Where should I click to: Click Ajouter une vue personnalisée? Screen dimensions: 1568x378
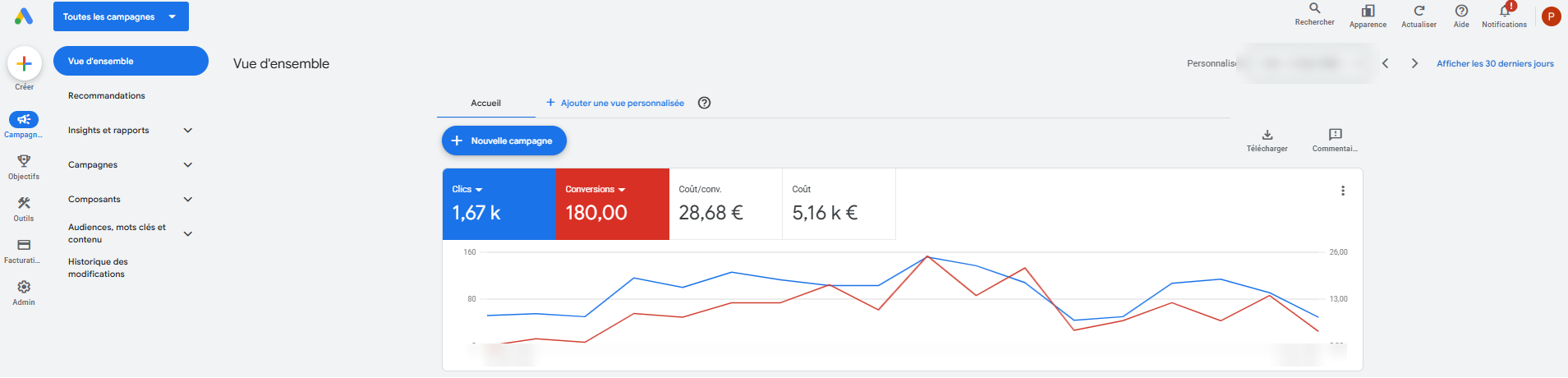tap(615, 103)
